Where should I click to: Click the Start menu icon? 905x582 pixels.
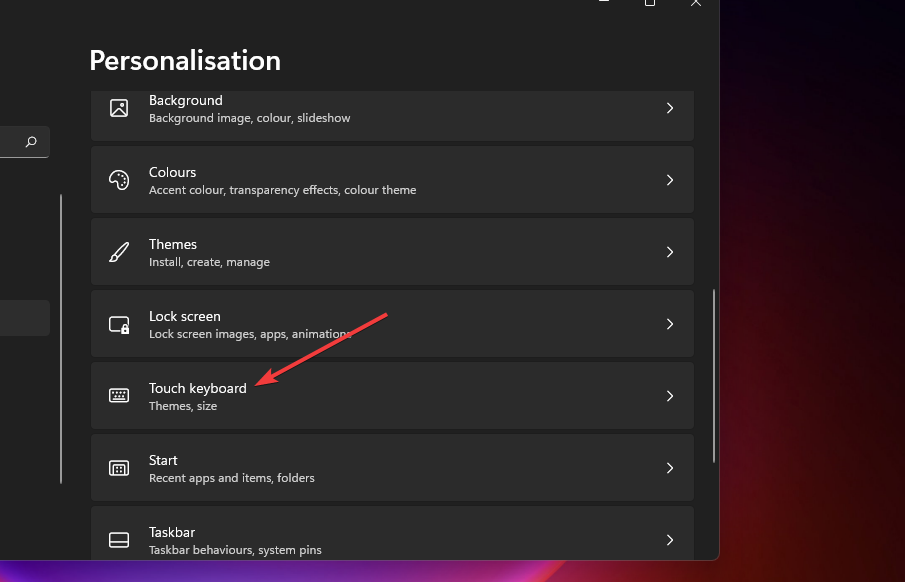point(119,468)
